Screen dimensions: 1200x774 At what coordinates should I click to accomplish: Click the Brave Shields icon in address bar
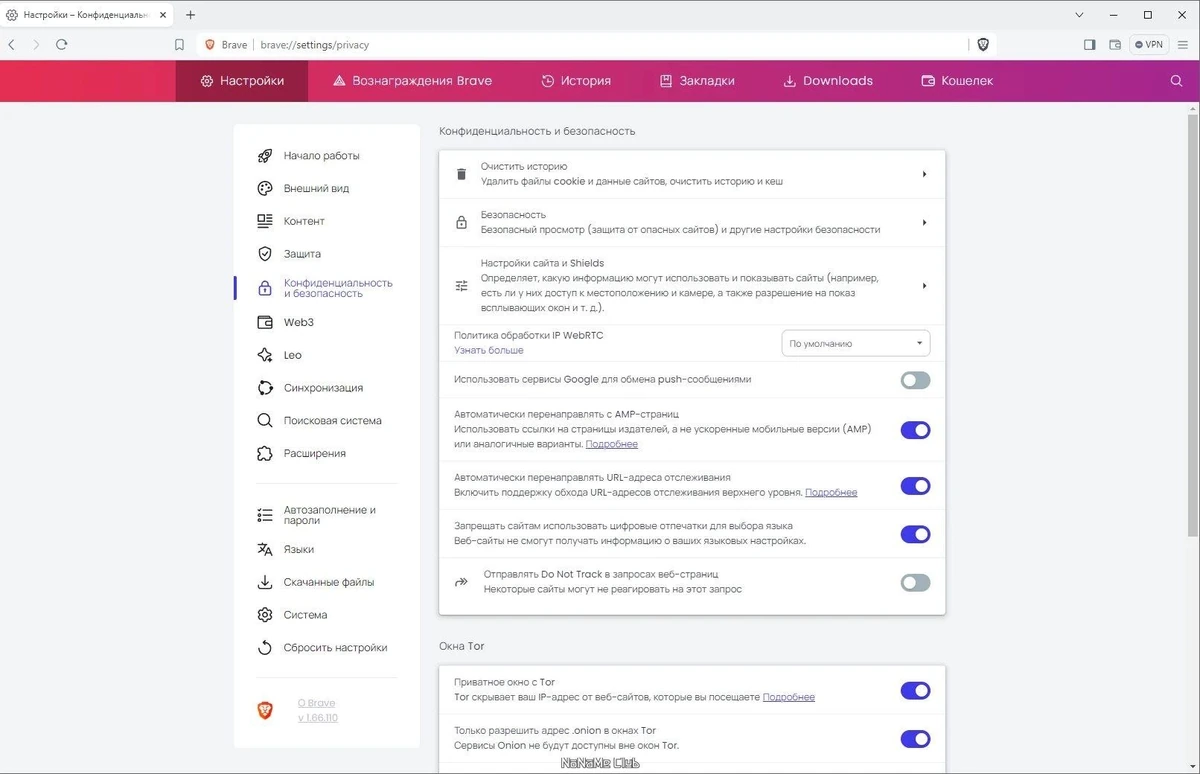983,45
